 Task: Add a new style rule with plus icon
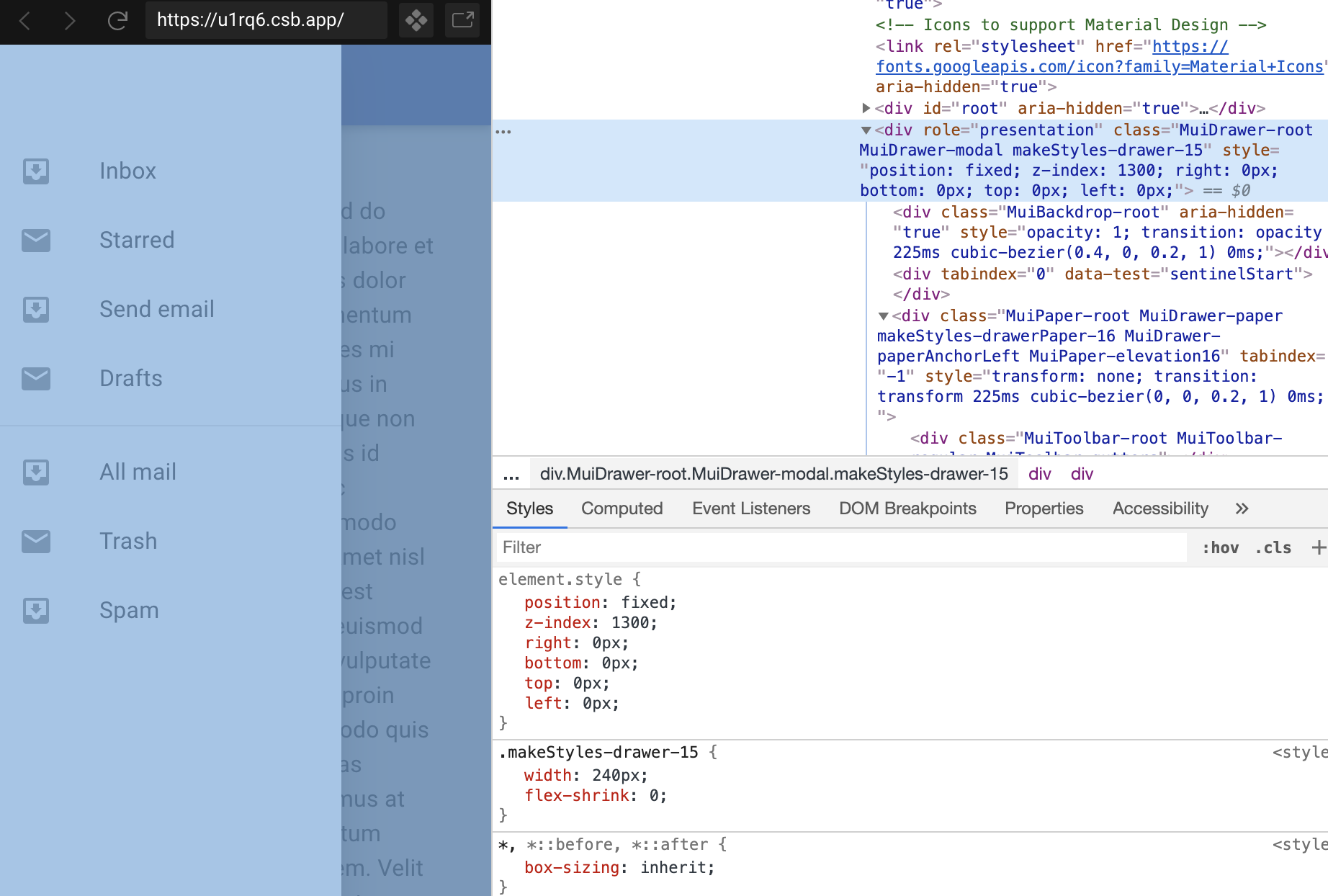coord(1319,547)
